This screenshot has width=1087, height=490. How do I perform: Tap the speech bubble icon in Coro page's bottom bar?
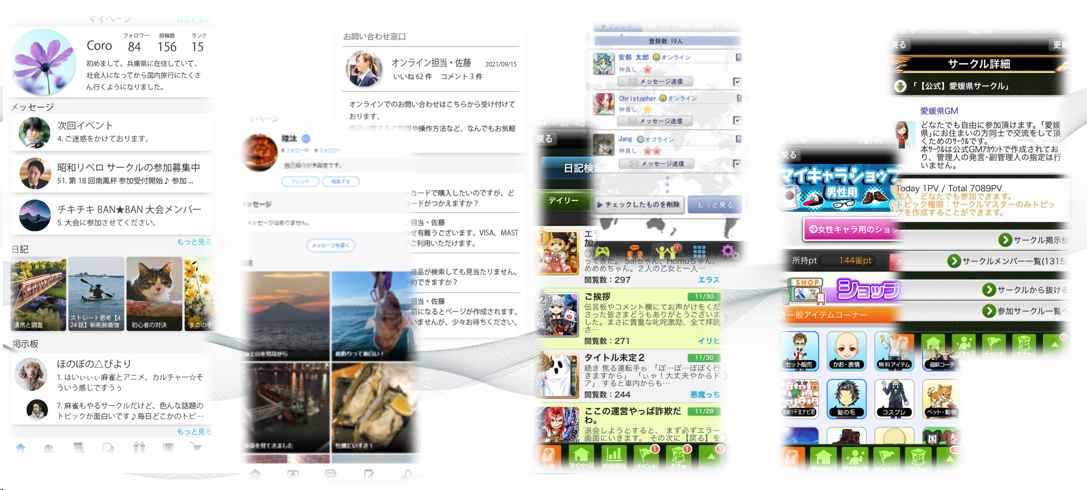(109, 448)
